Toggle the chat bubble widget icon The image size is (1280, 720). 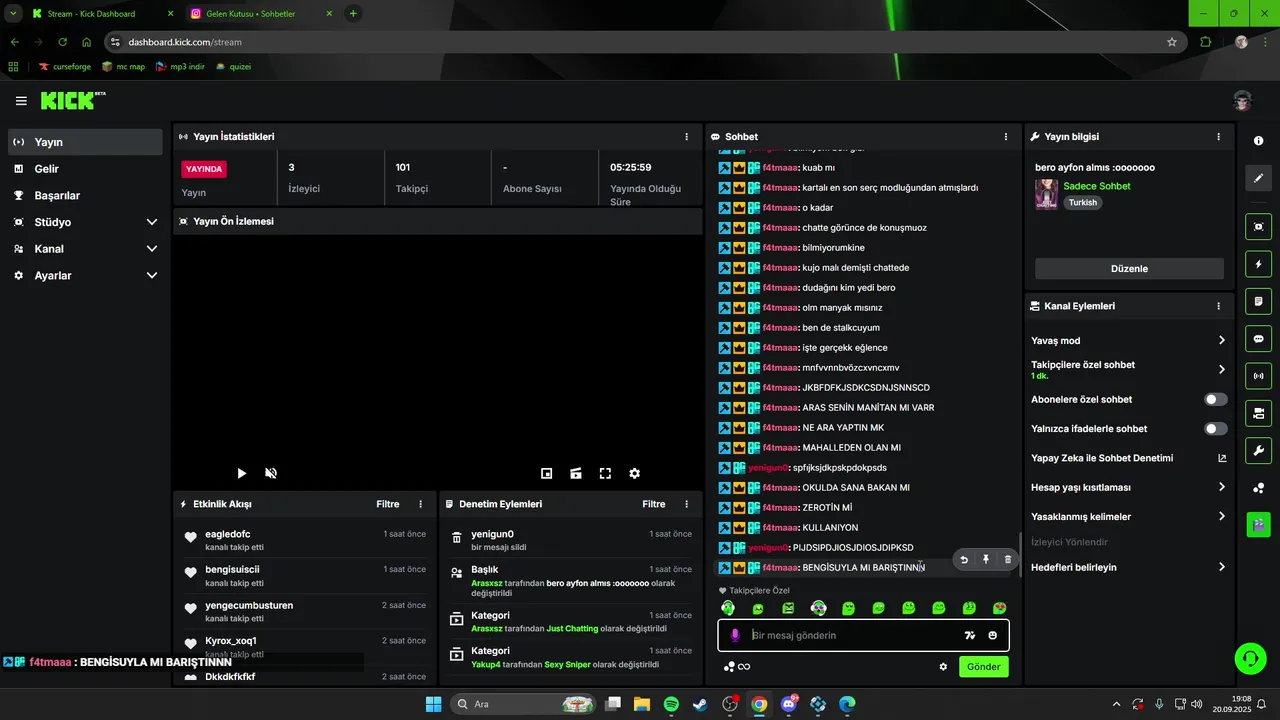pyautogui.click(x=1259, y=338)
